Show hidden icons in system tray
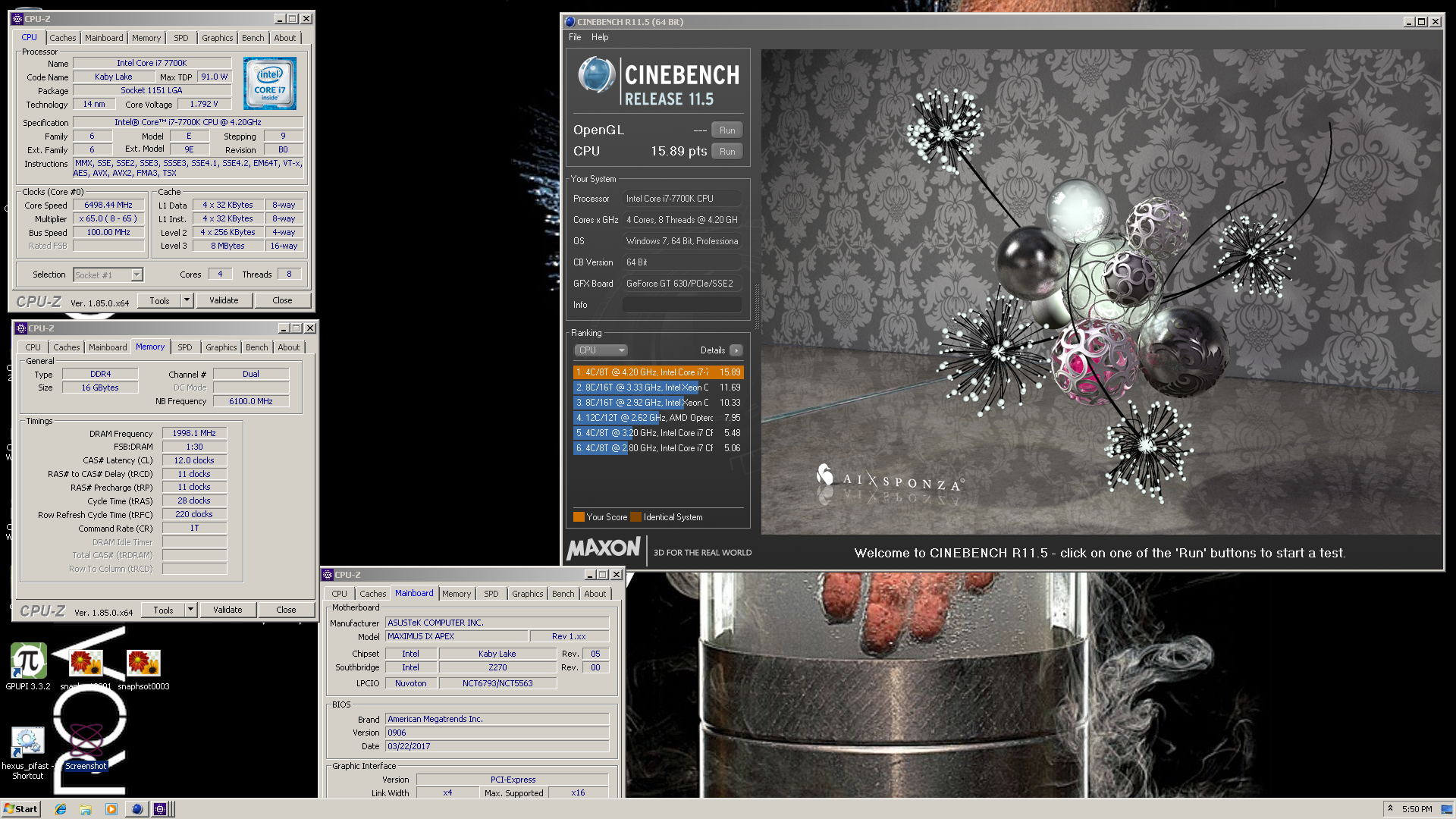Screen dimensions: 1456x819 point(1390,809)
